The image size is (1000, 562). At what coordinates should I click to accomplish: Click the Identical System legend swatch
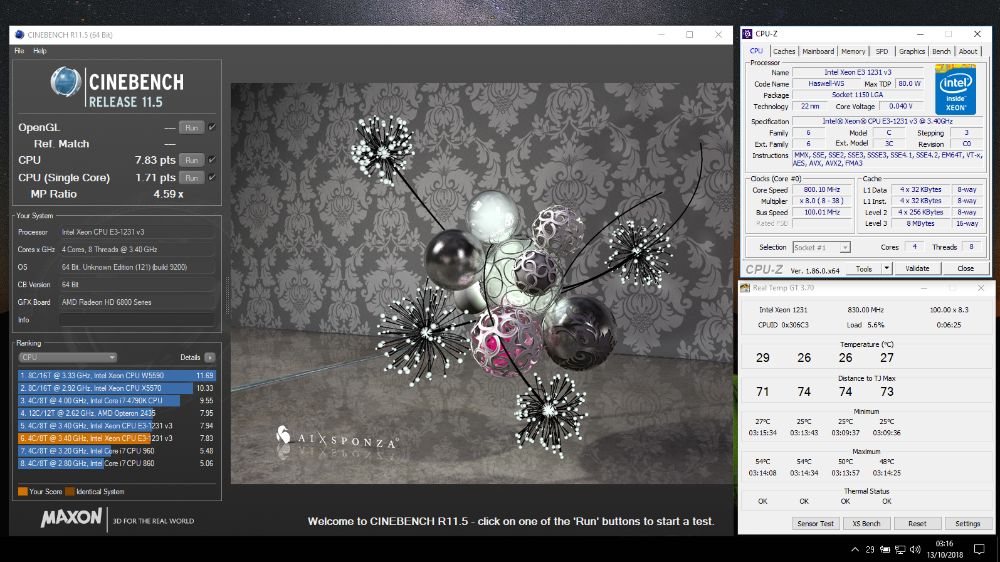tap(70, 492)
